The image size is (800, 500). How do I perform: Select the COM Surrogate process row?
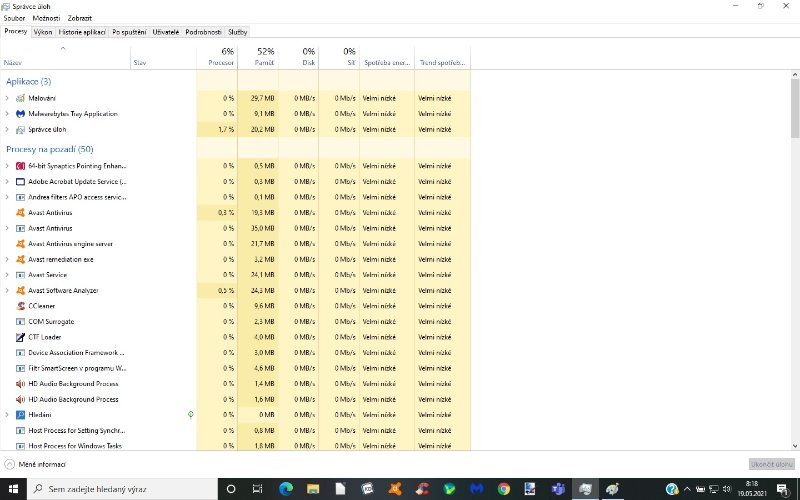pyautogui.click(x=235, y=321)
